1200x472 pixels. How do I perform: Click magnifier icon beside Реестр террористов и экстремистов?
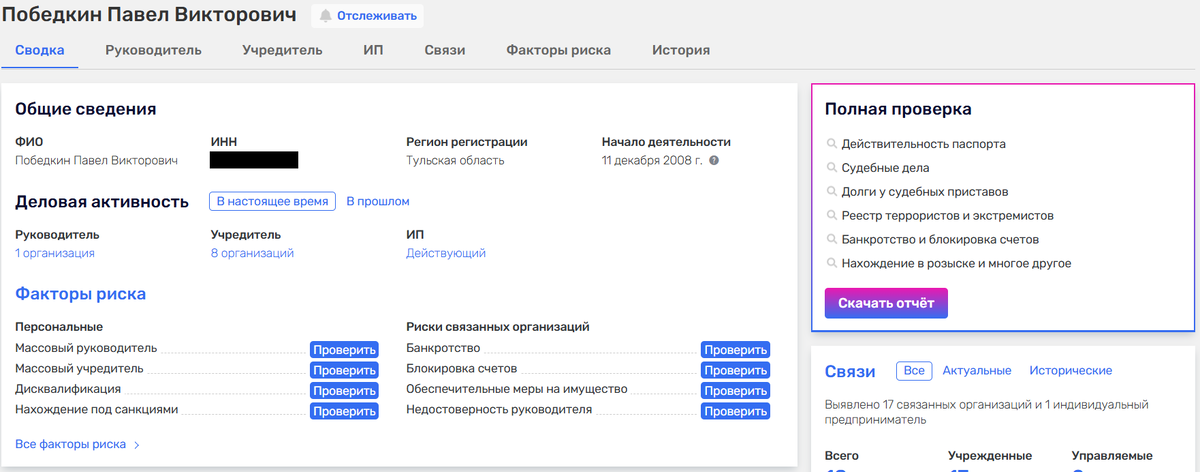coord(832,216)
